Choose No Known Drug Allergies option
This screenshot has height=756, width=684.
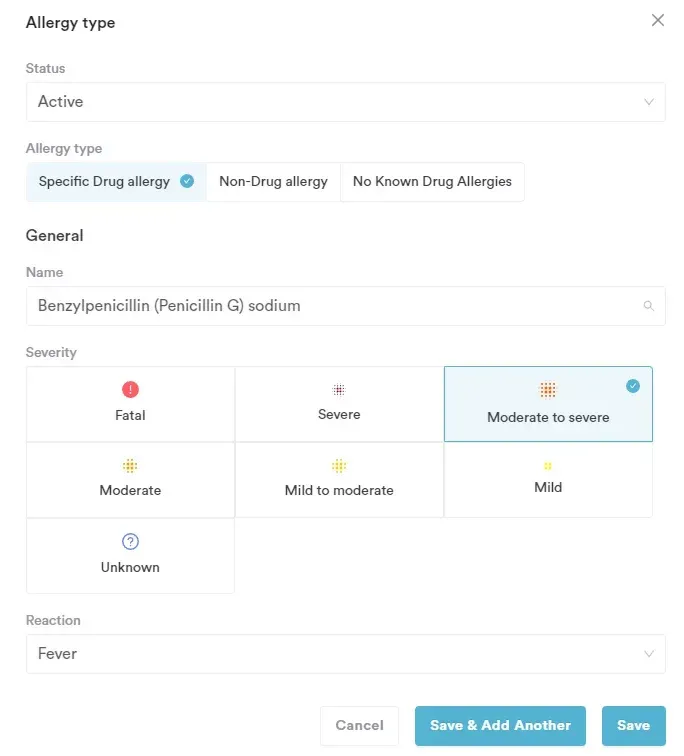click(x=432, y=182)
